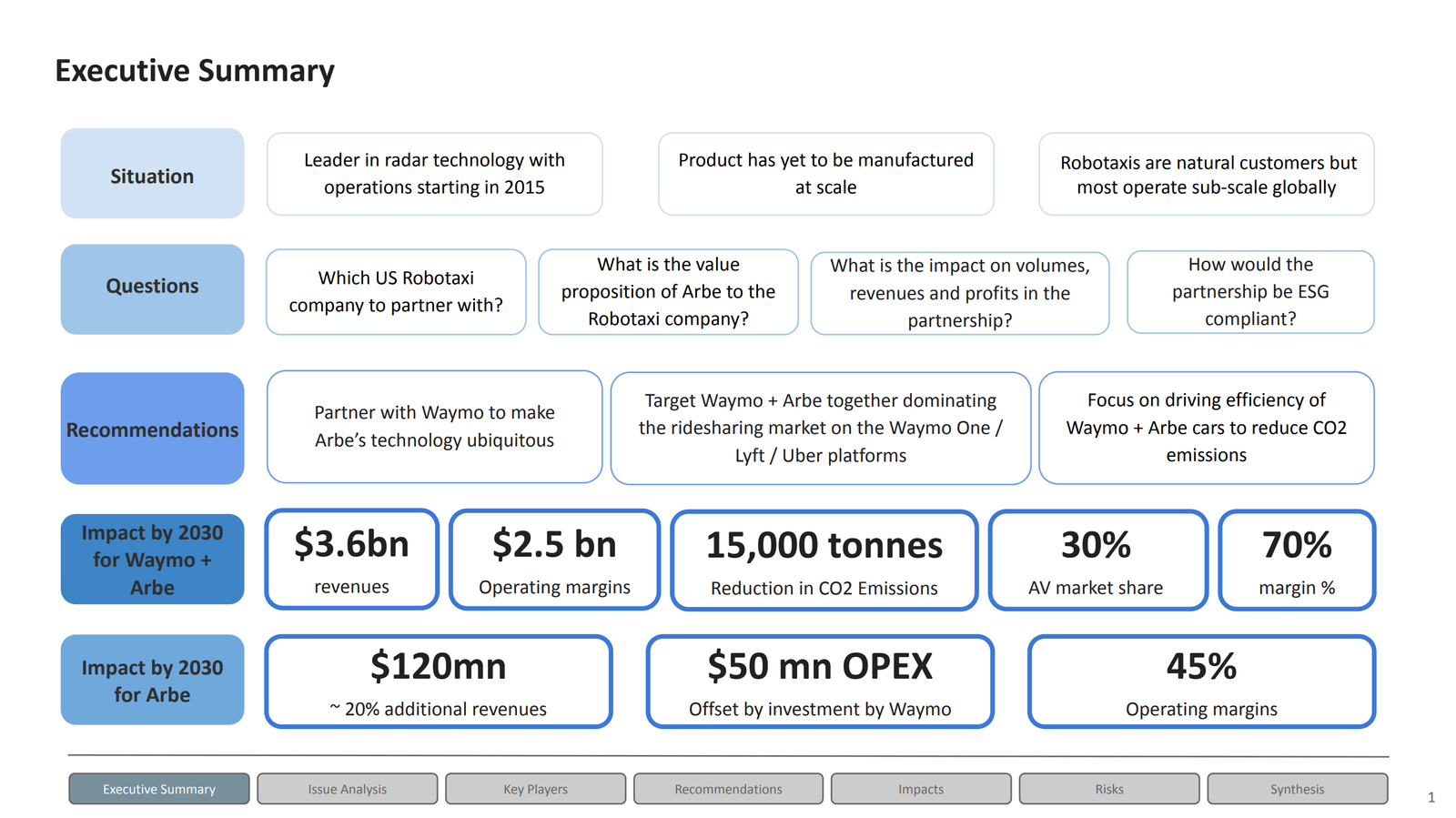Switch to the Key Players tab

tap(535, 789)
